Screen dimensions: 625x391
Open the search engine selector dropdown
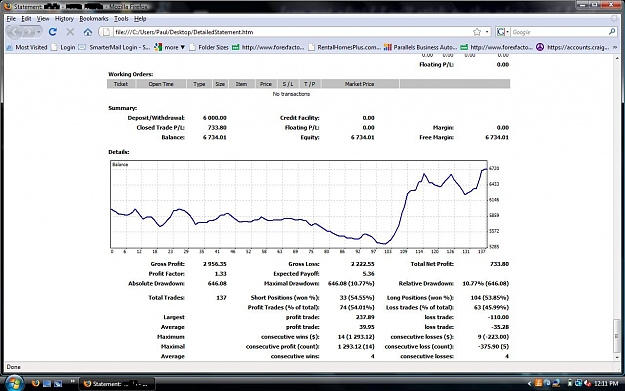tap(503, 32)
